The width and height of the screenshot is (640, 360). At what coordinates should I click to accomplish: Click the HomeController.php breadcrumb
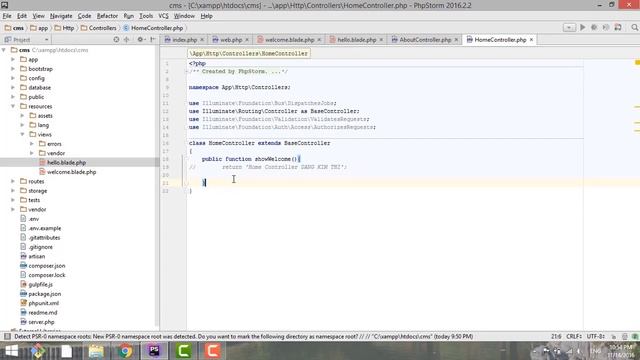pyautogui.click(x=153, y=28)
